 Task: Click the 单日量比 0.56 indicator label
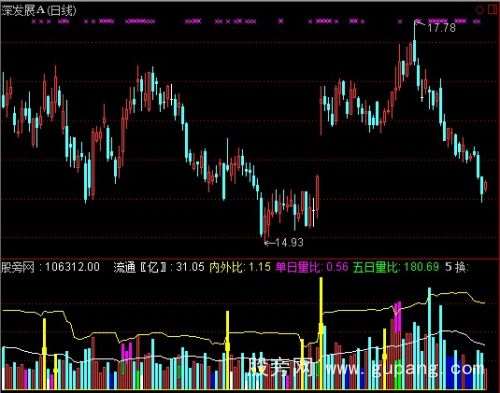(x=312, y=267)
